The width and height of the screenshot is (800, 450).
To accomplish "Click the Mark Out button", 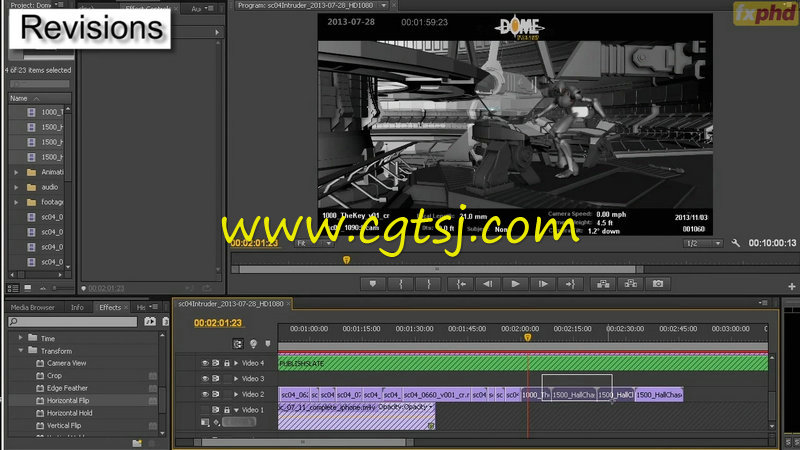I will coord(429,284).
